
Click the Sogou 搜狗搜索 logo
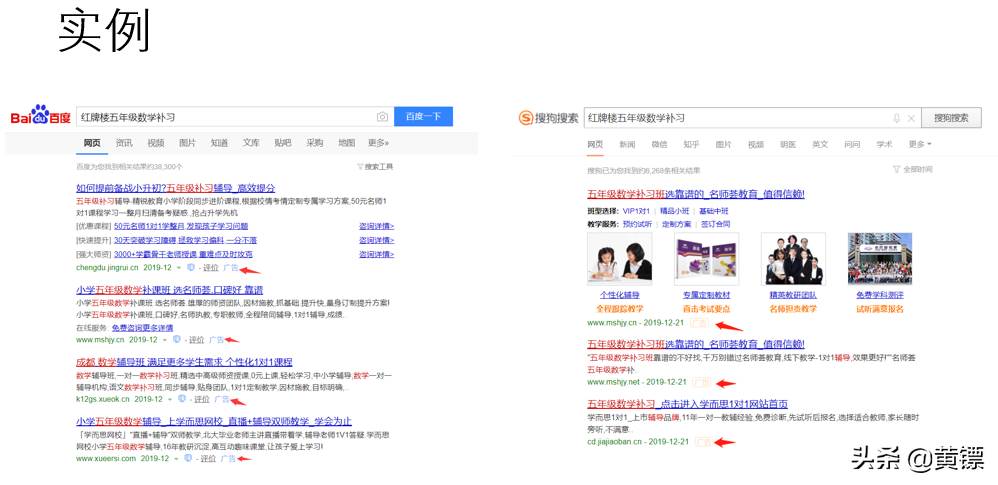(548, 118)
